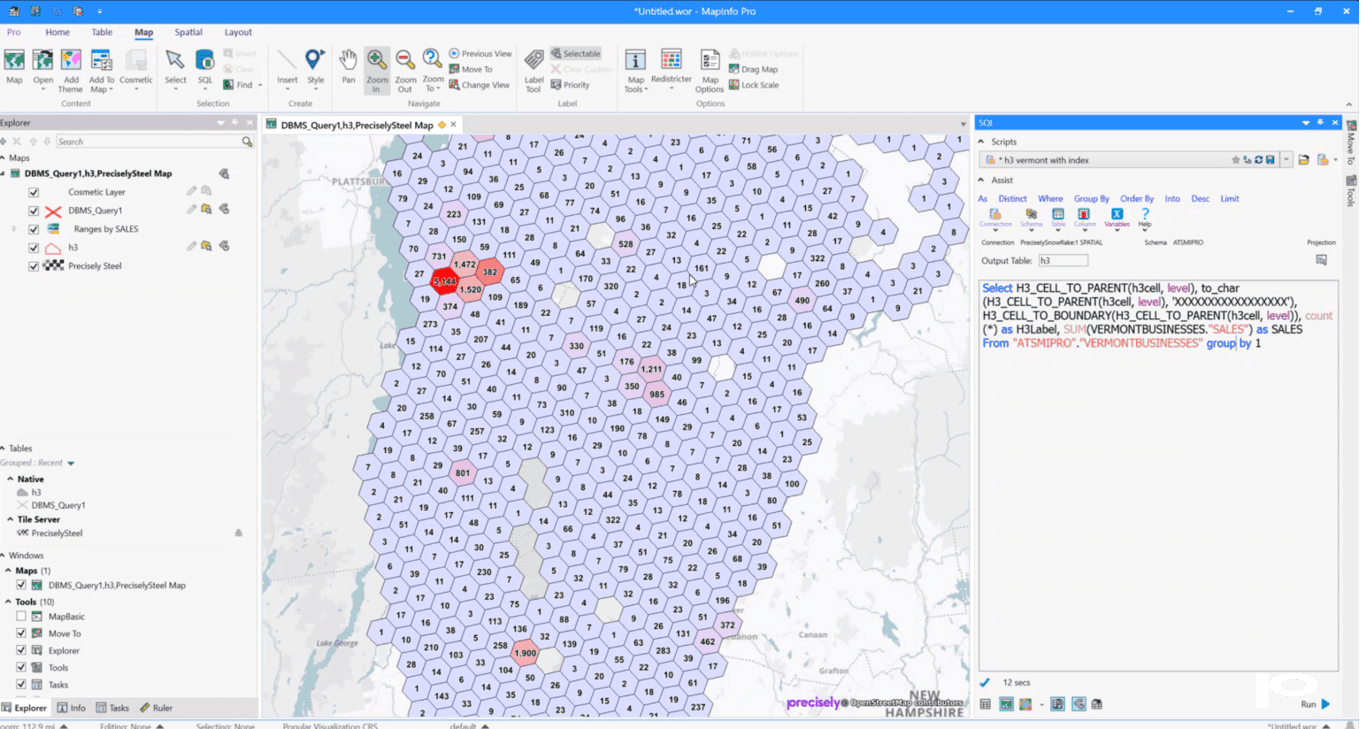This screenshot has width=1365, height=729.
Task: Click the Add Theme icon
Action: tap(70, 70)
